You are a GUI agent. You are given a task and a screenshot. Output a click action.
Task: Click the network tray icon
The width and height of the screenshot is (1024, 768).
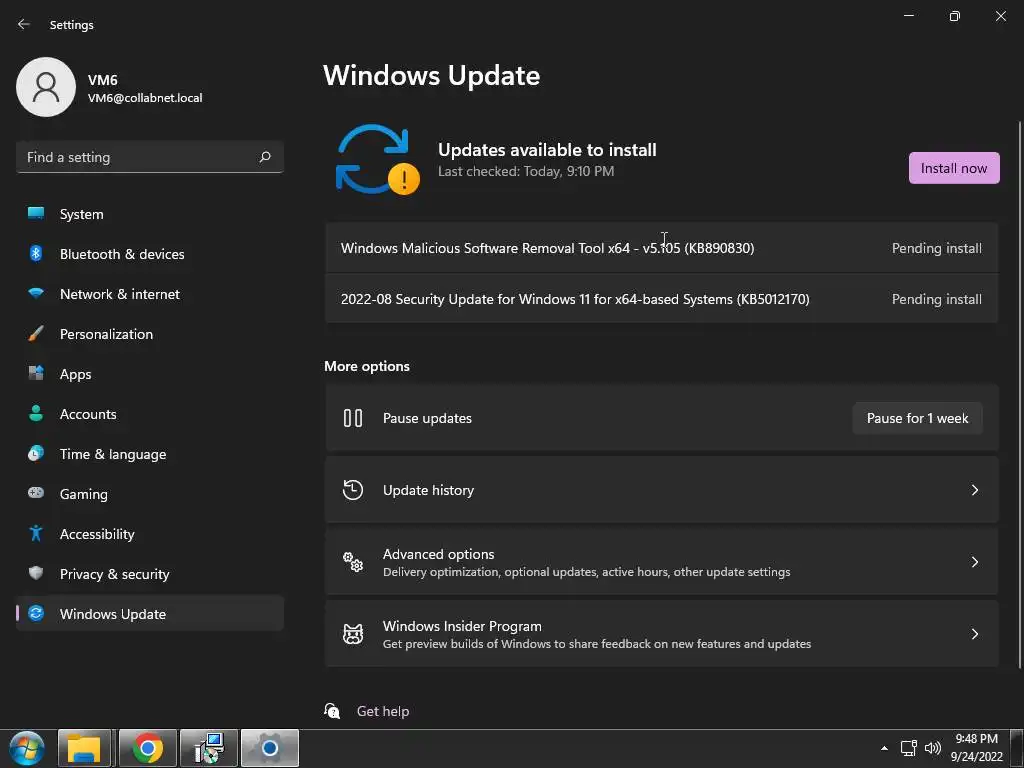(x=908, y=748)
